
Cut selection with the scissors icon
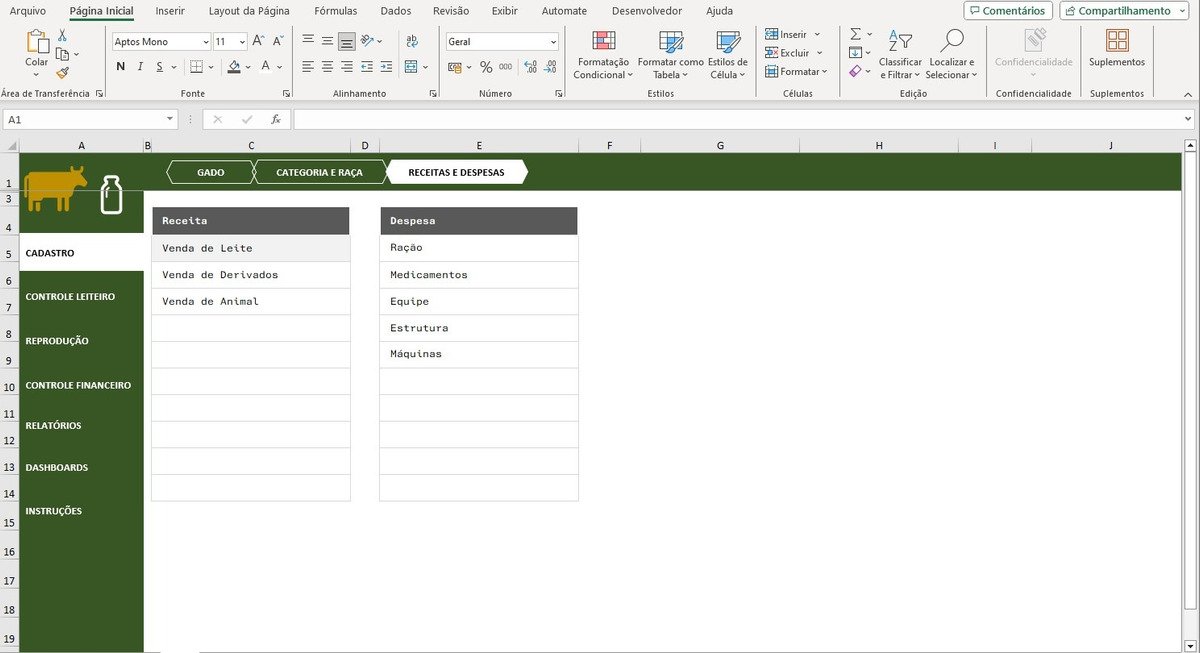pos(62,35)
